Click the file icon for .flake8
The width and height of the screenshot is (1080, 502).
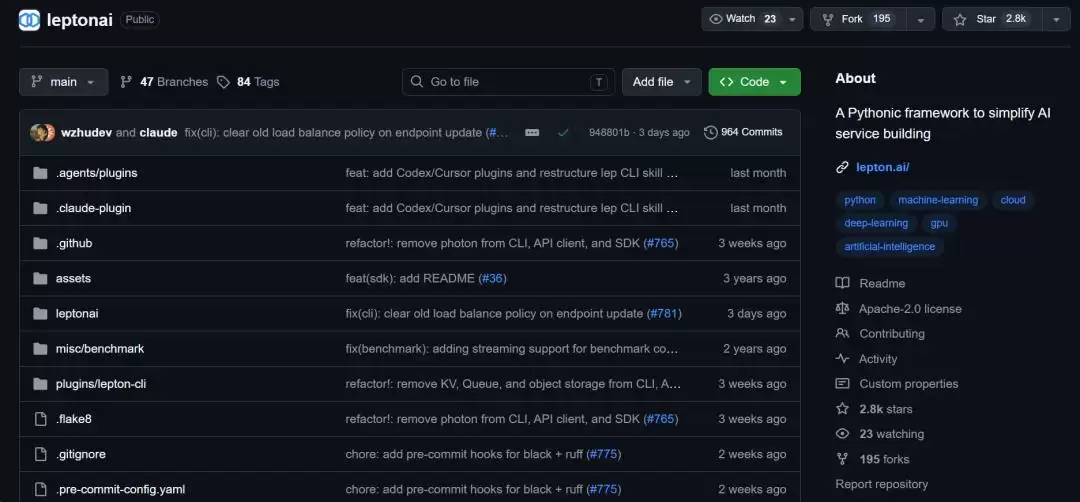click(x=40, y=419)
